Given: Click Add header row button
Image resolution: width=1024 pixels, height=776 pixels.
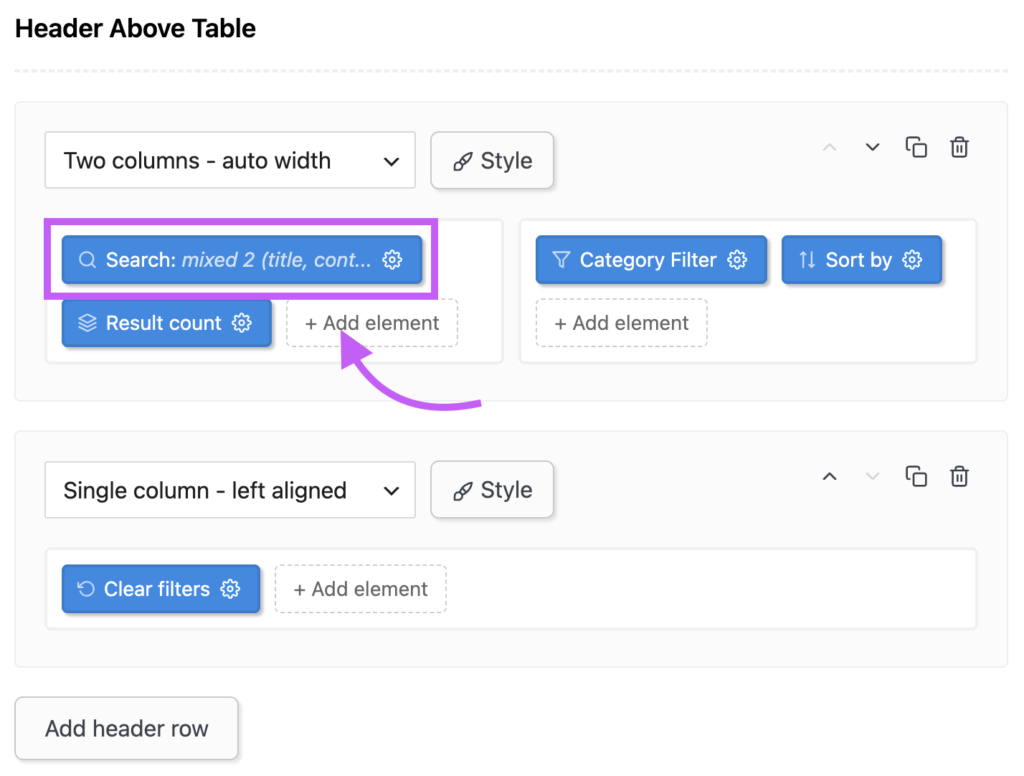Looking at the screenshot, I should pos(127,728).
